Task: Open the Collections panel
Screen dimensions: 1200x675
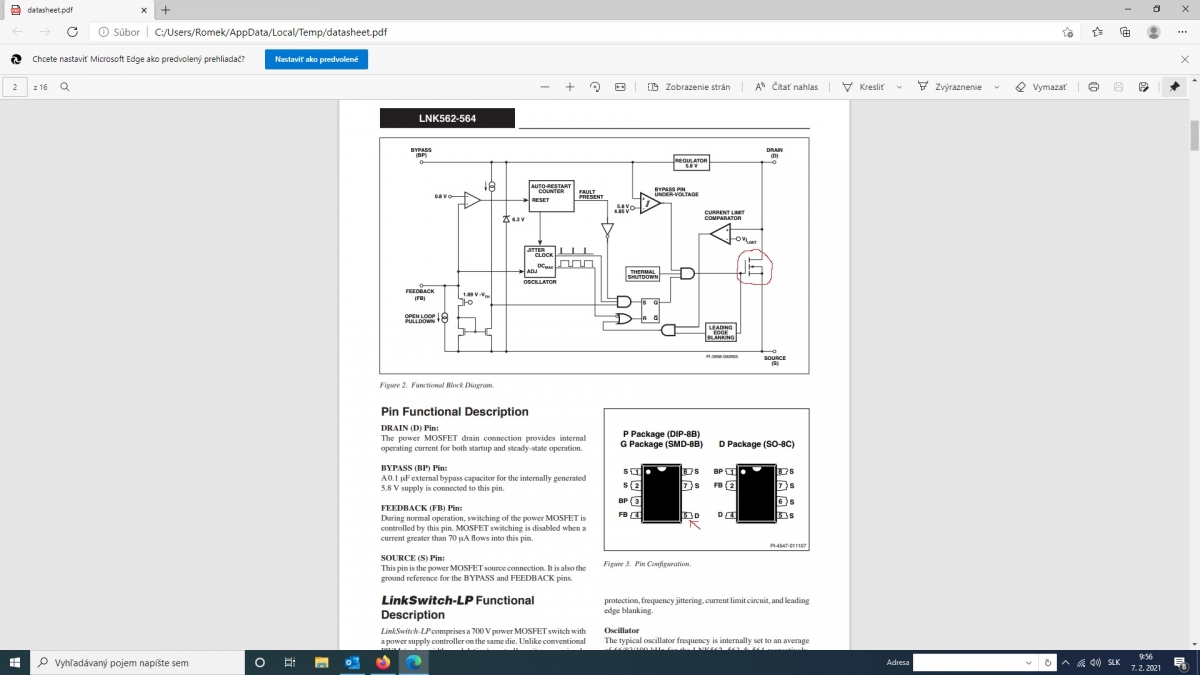Action: pyautogui.click(x=1125, y=32)
